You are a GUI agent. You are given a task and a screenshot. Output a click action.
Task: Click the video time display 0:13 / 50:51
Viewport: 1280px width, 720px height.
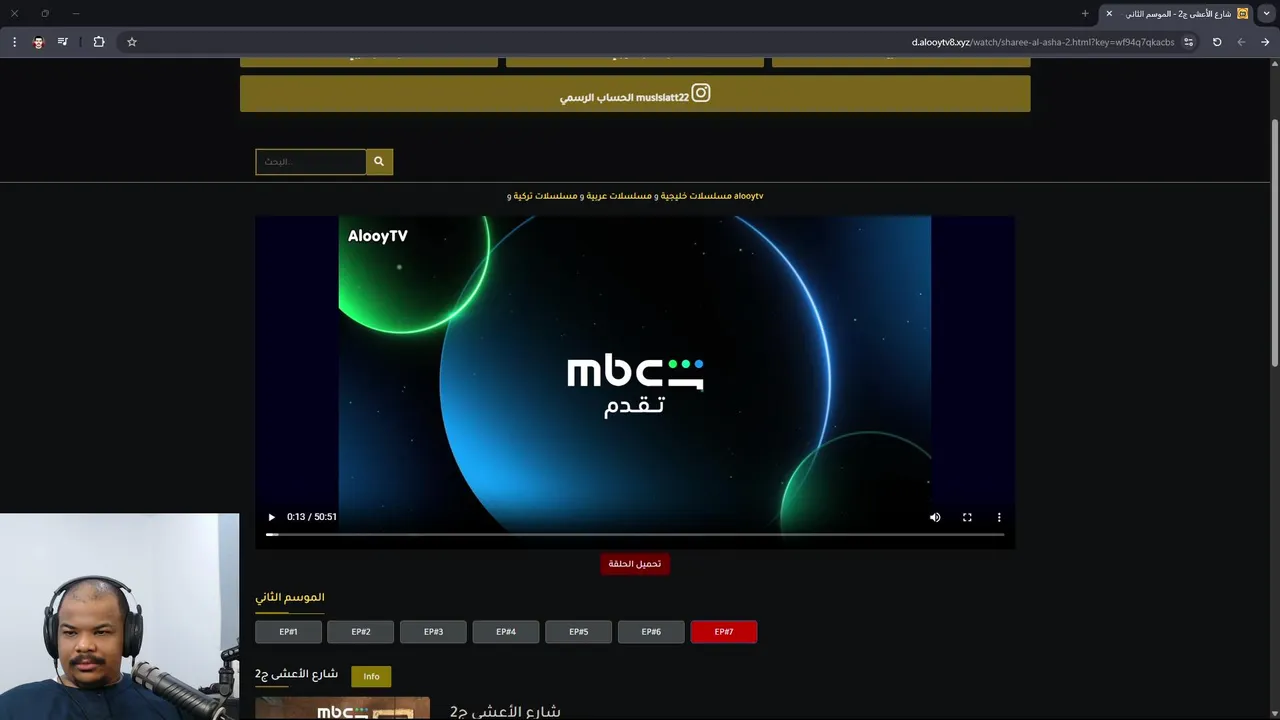312,517
